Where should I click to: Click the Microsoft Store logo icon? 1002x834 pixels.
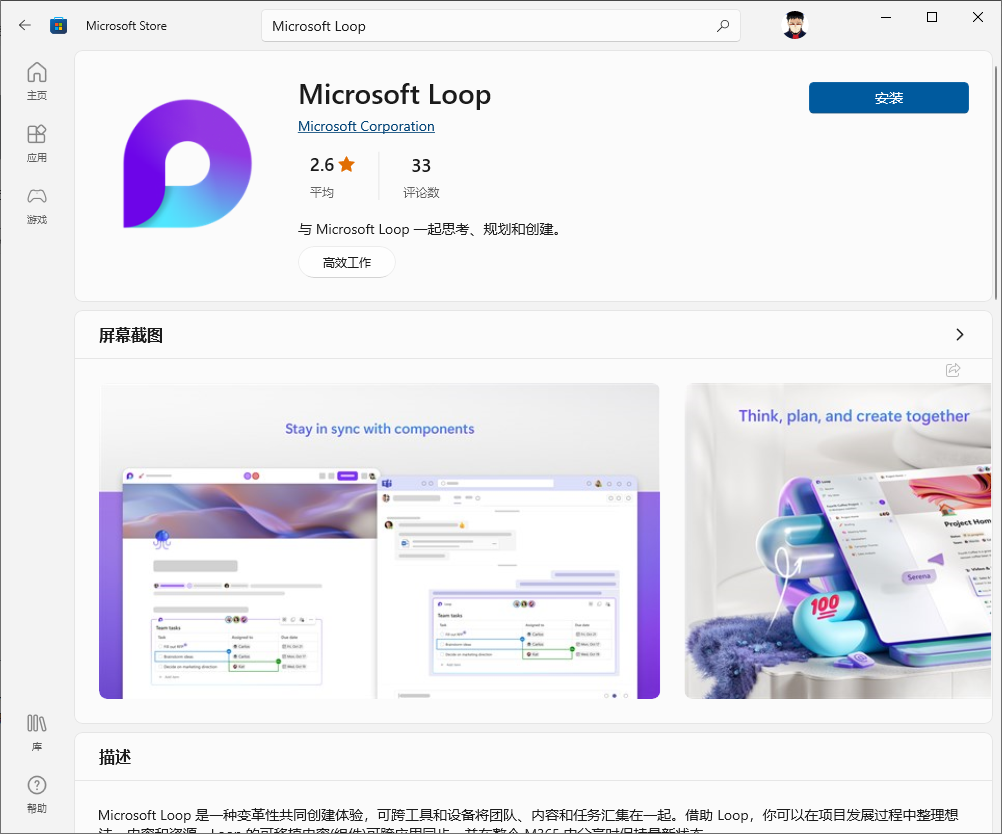58,25
